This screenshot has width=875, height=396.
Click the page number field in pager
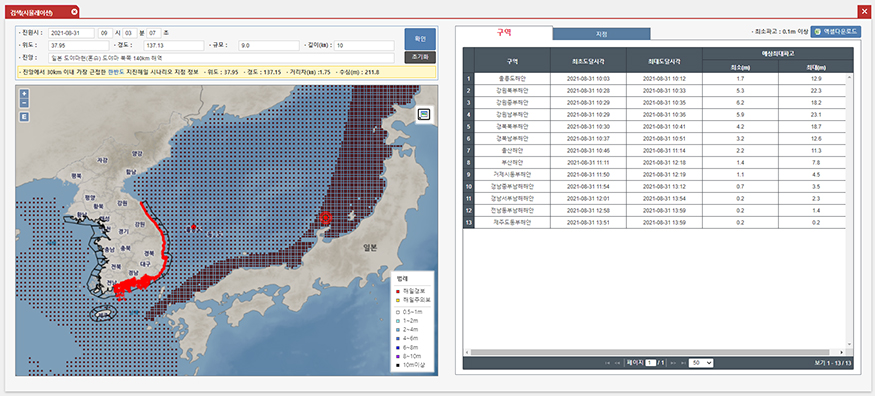(651, 363)
